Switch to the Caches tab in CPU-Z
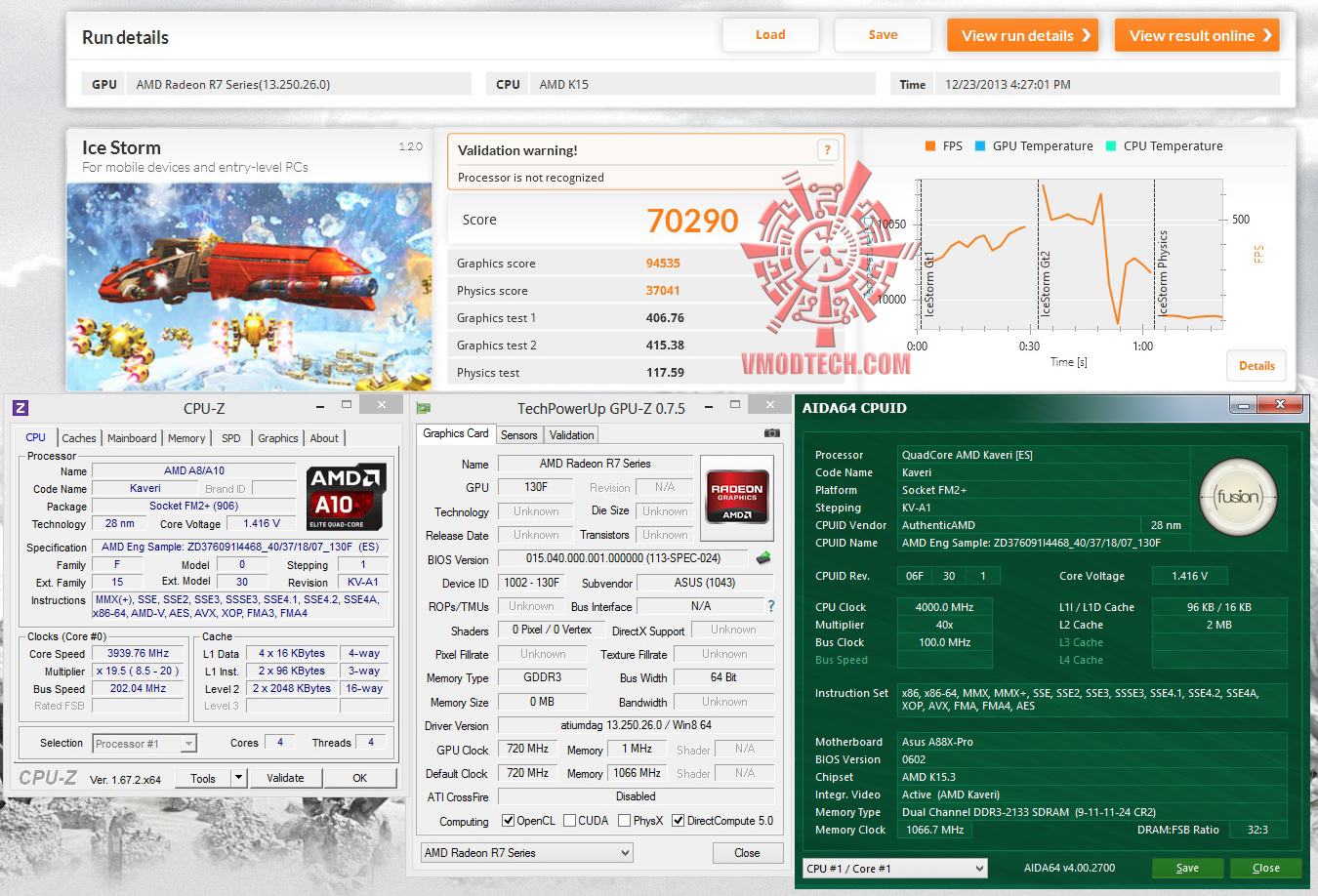Viewport: 1318px width, 896px height. coord(79,438)
